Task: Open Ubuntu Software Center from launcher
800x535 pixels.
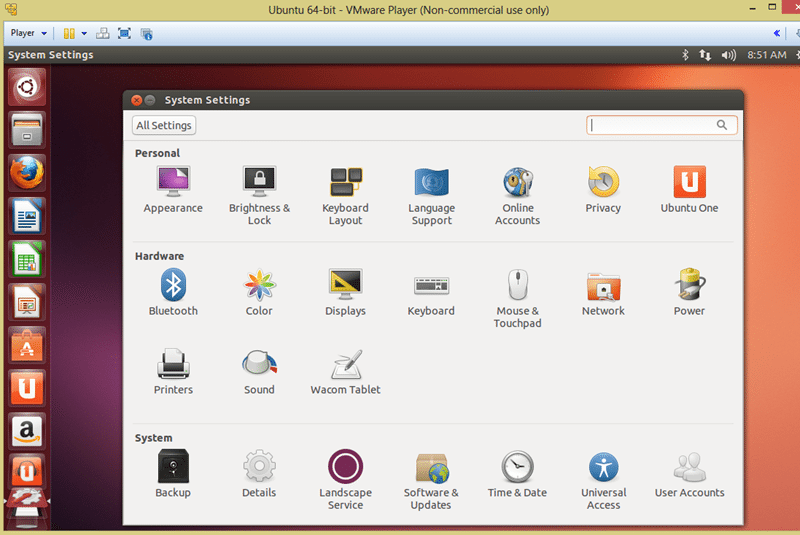Action: [x=27, y=345]
